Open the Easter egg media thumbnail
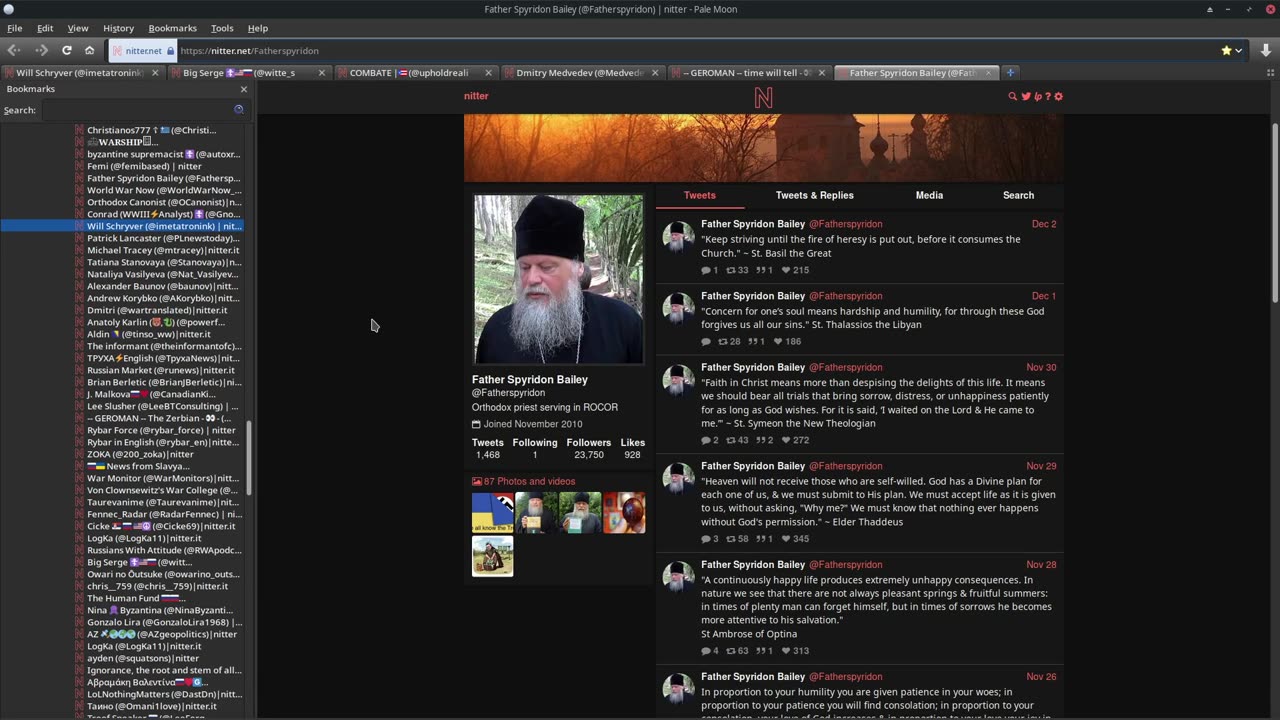The height and width of the screenshot is (720, 1280). [624, 513]
